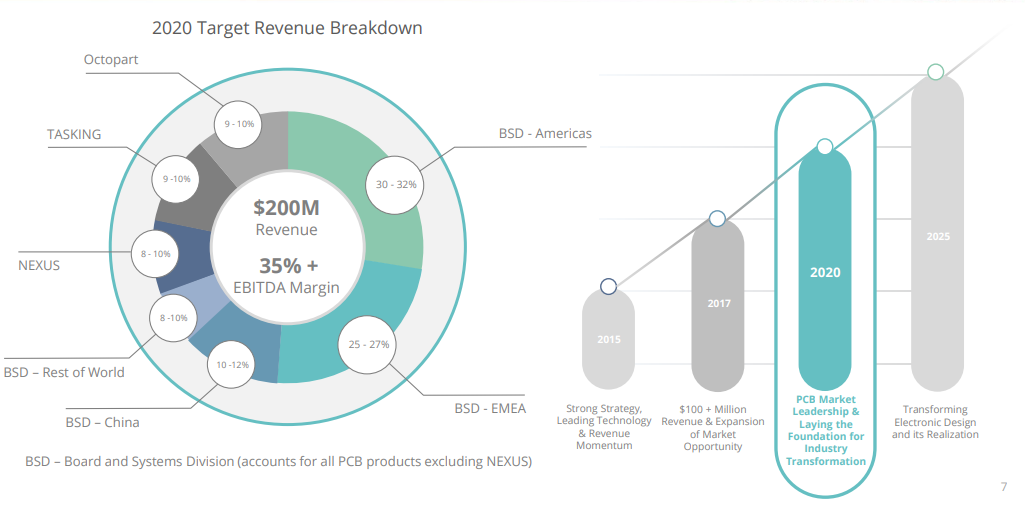Select the Octopart label
1025x507 pixels.
pyautogui.click(x=111, y=59)
